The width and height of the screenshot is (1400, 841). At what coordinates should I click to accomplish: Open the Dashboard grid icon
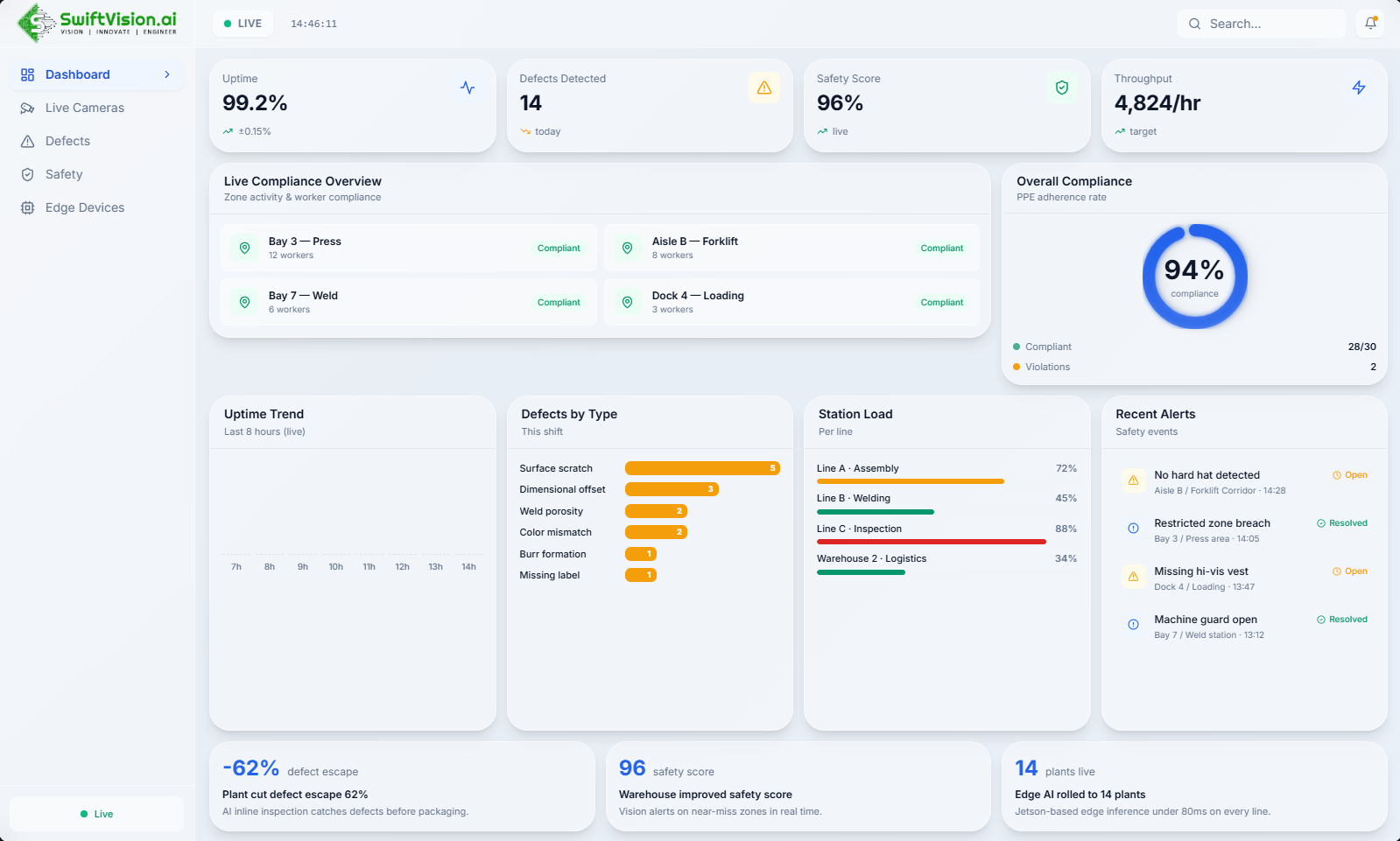[27, 74]
